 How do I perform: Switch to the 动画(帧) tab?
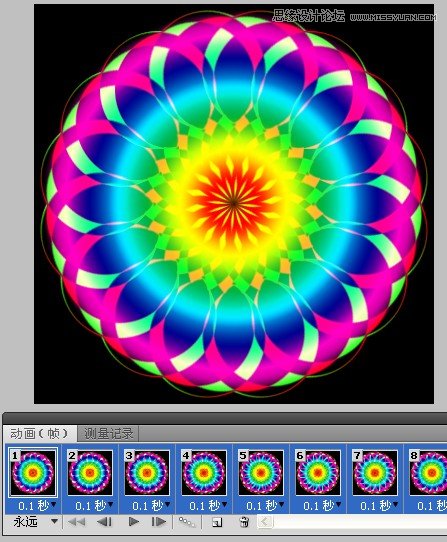click(39, 433)
